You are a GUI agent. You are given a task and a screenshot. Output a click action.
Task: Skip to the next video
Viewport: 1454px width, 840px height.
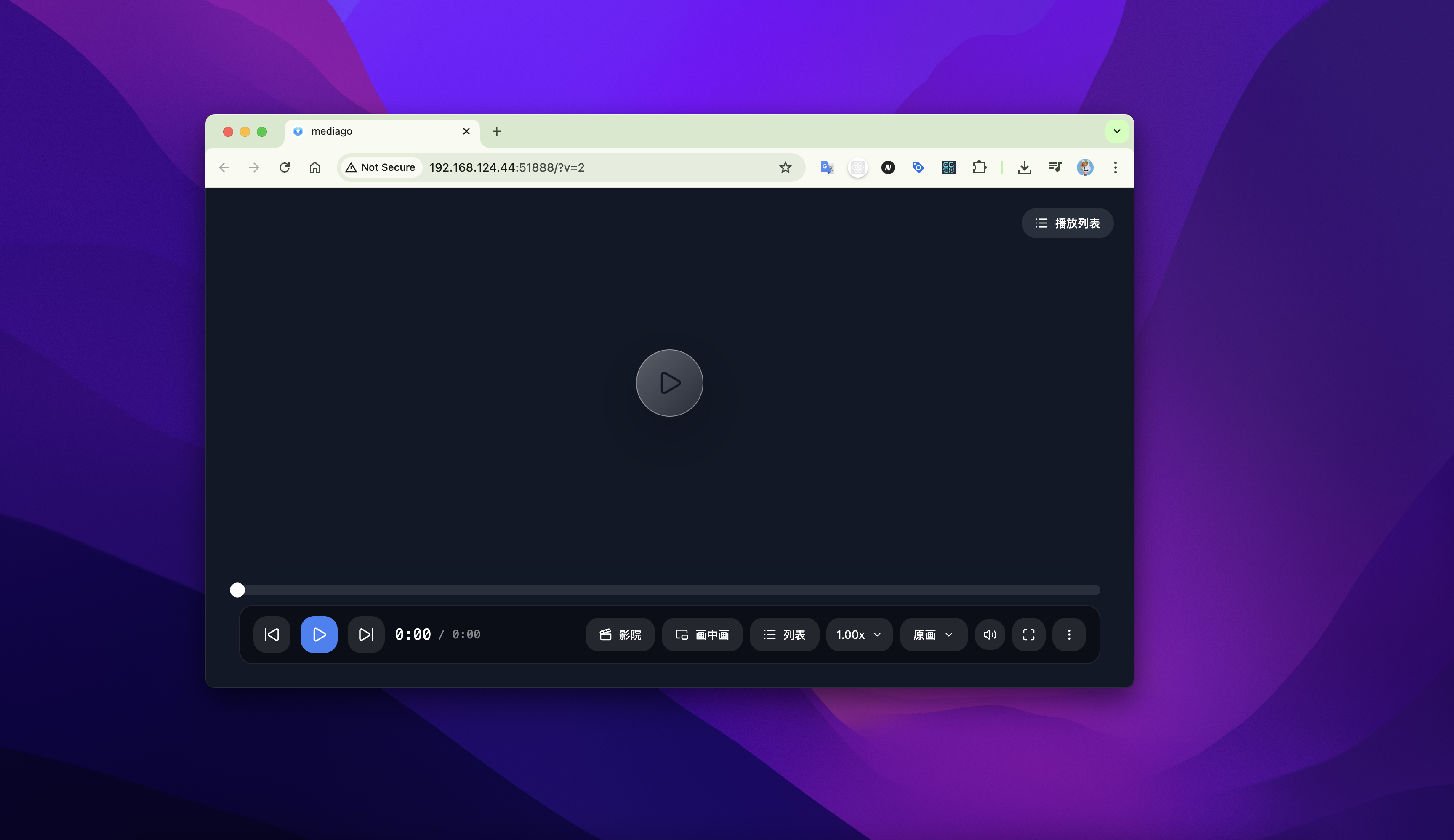click(x=366, y=634)
